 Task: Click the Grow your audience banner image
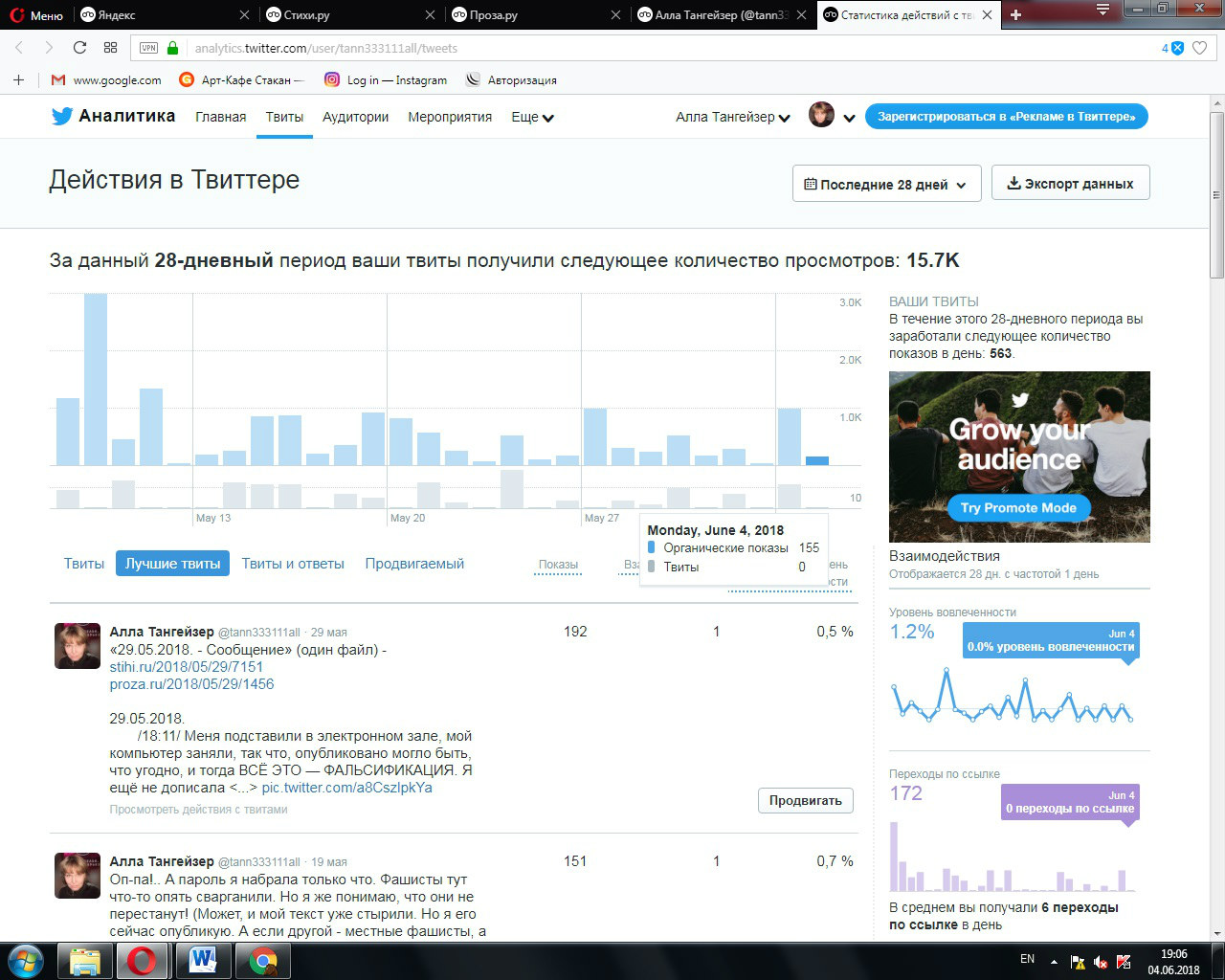1019,457
